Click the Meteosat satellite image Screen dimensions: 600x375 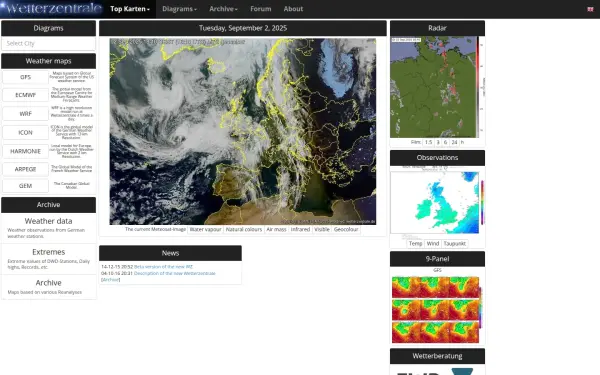(243, 131)
